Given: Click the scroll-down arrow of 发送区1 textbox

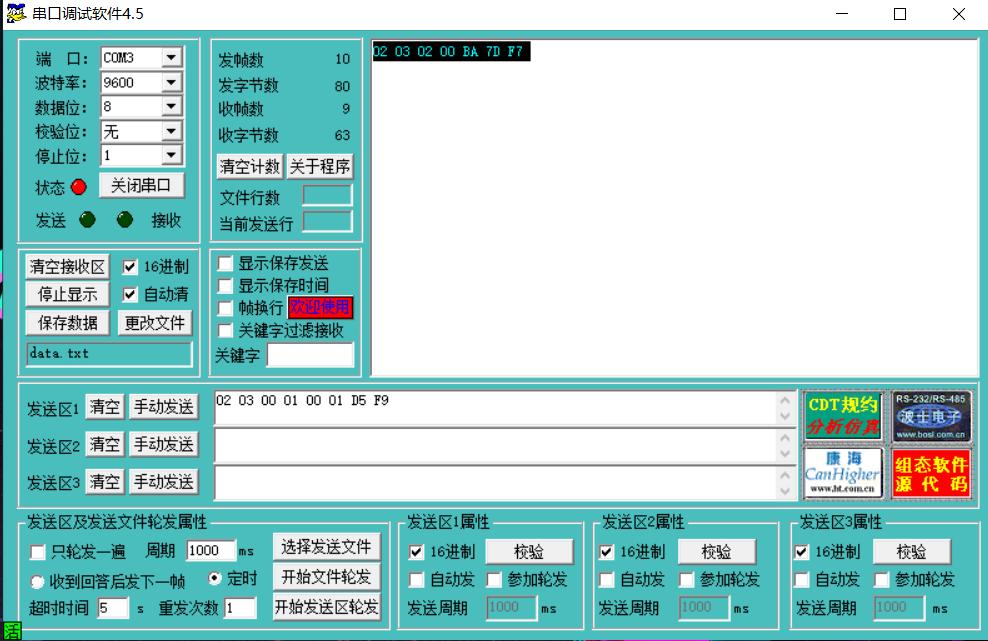Looking at the screenshot, I should [x=785, y=416].
